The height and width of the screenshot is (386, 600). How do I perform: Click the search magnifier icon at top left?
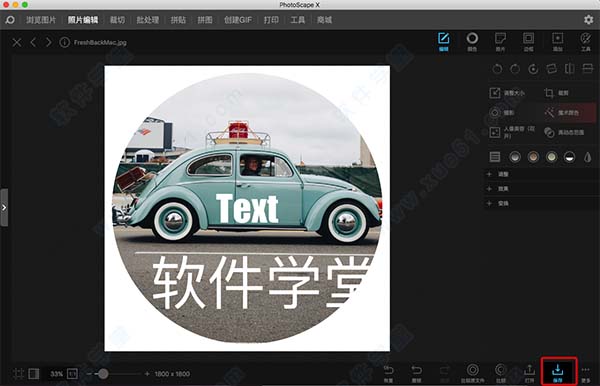pos(10,20)
